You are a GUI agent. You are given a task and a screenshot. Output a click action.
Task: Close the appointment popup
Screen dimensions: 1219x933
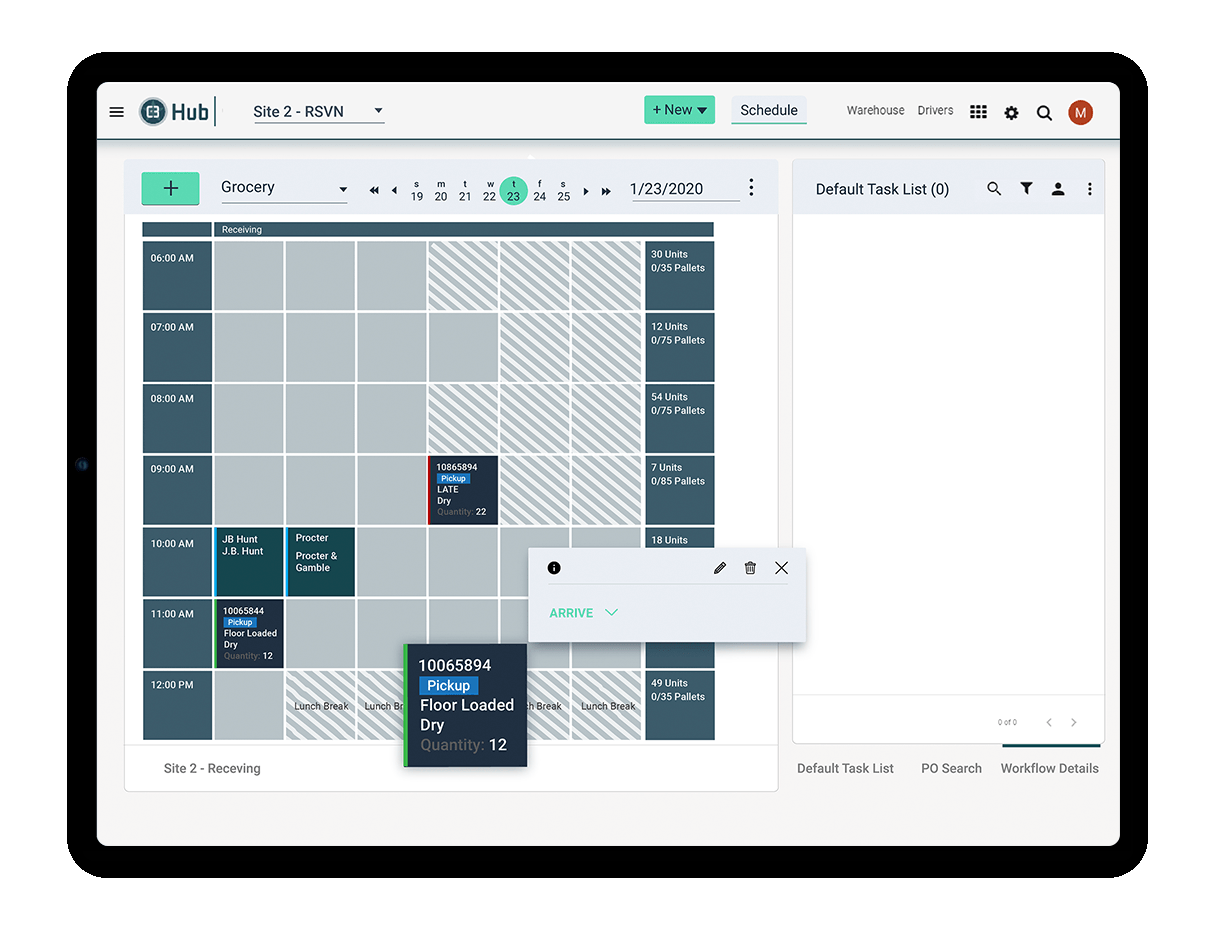[x=781, y=568]
